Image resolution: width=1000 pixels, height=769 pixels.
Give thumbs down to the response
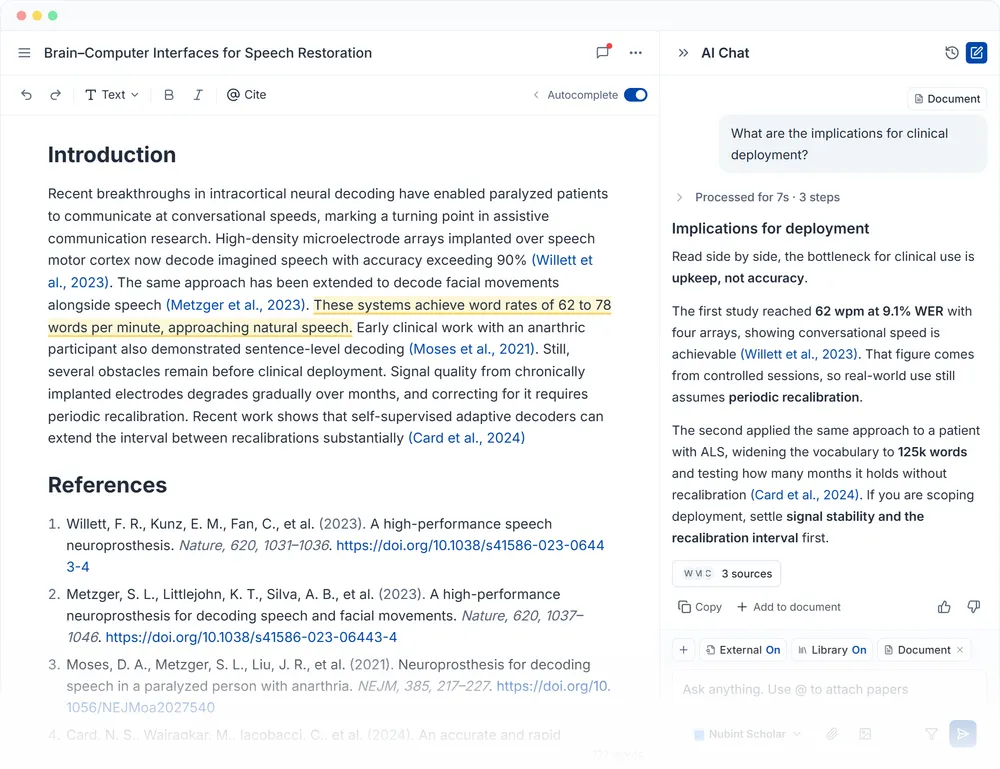[973, 607]
